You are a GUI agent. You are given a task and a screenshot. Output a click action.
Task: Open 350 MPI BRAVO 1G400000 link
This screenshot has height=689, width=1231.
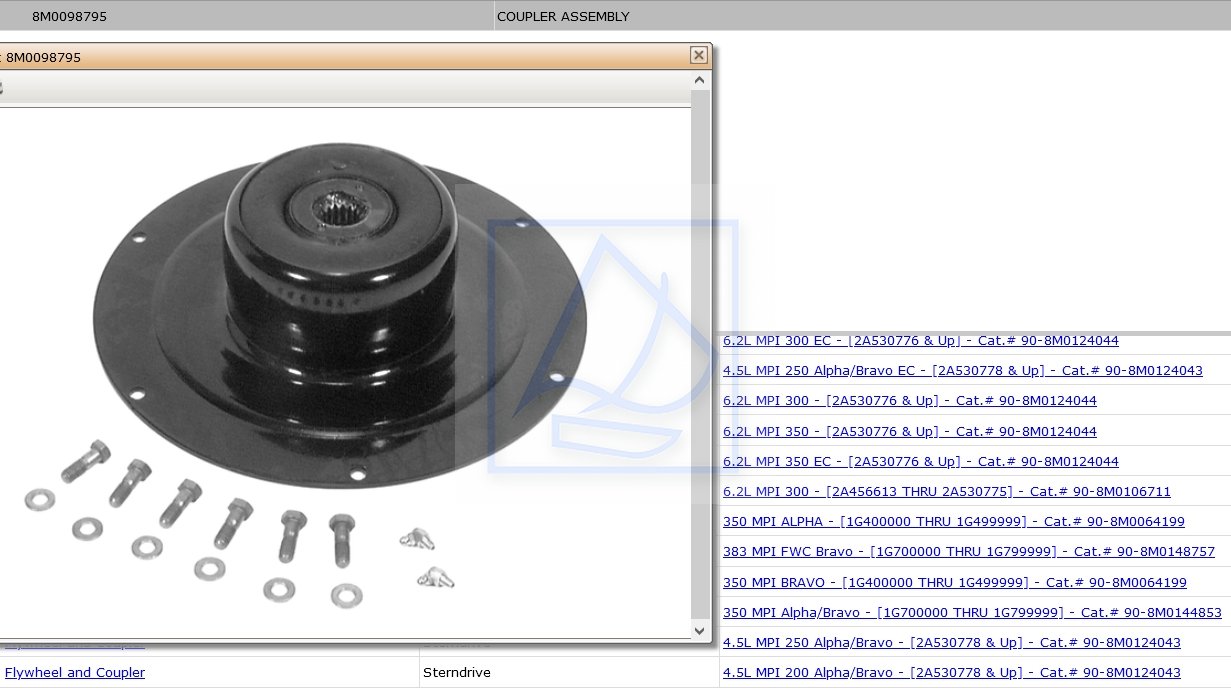pos(955,583)
